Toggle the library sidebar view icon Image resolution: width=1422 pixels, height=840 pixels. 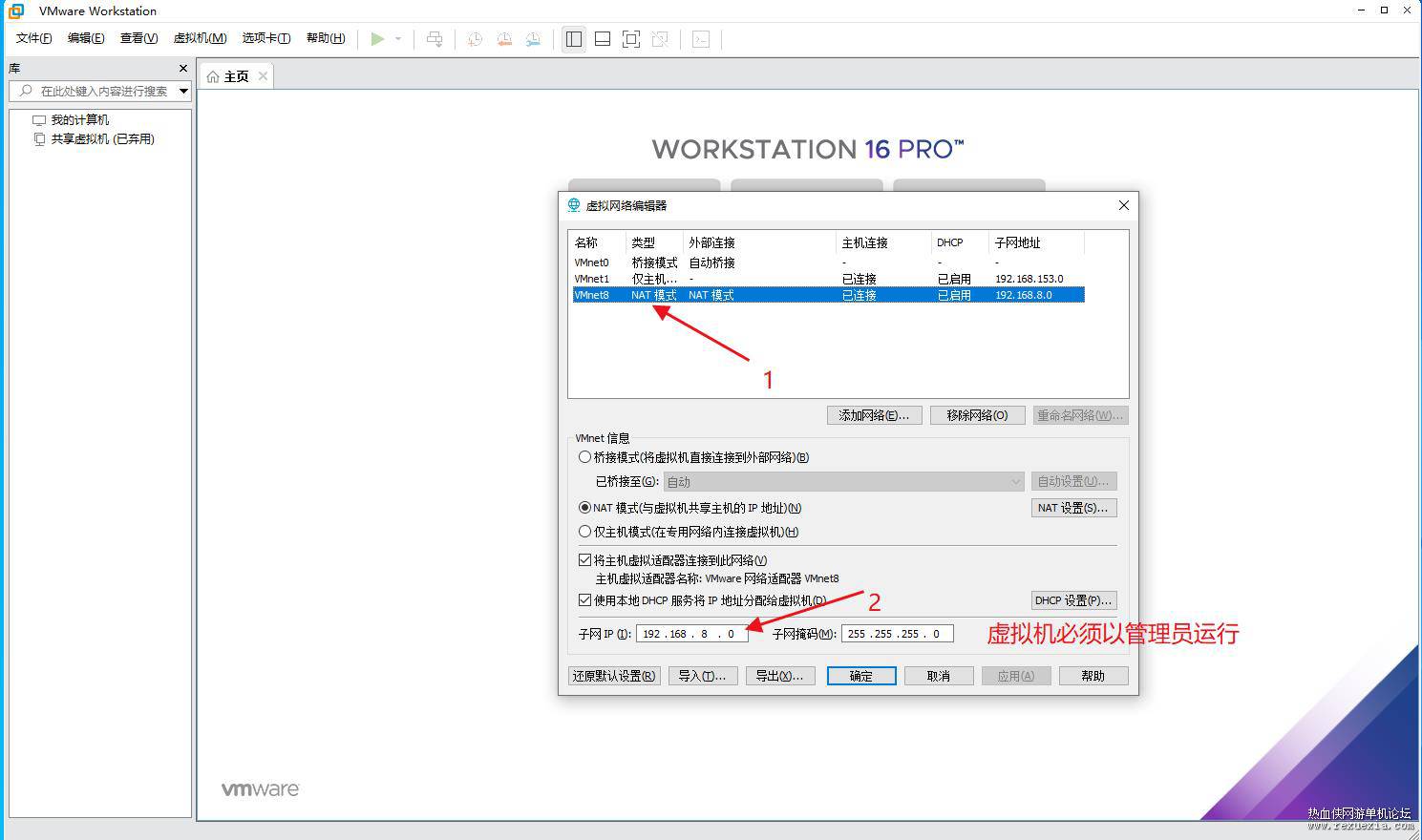574,39
